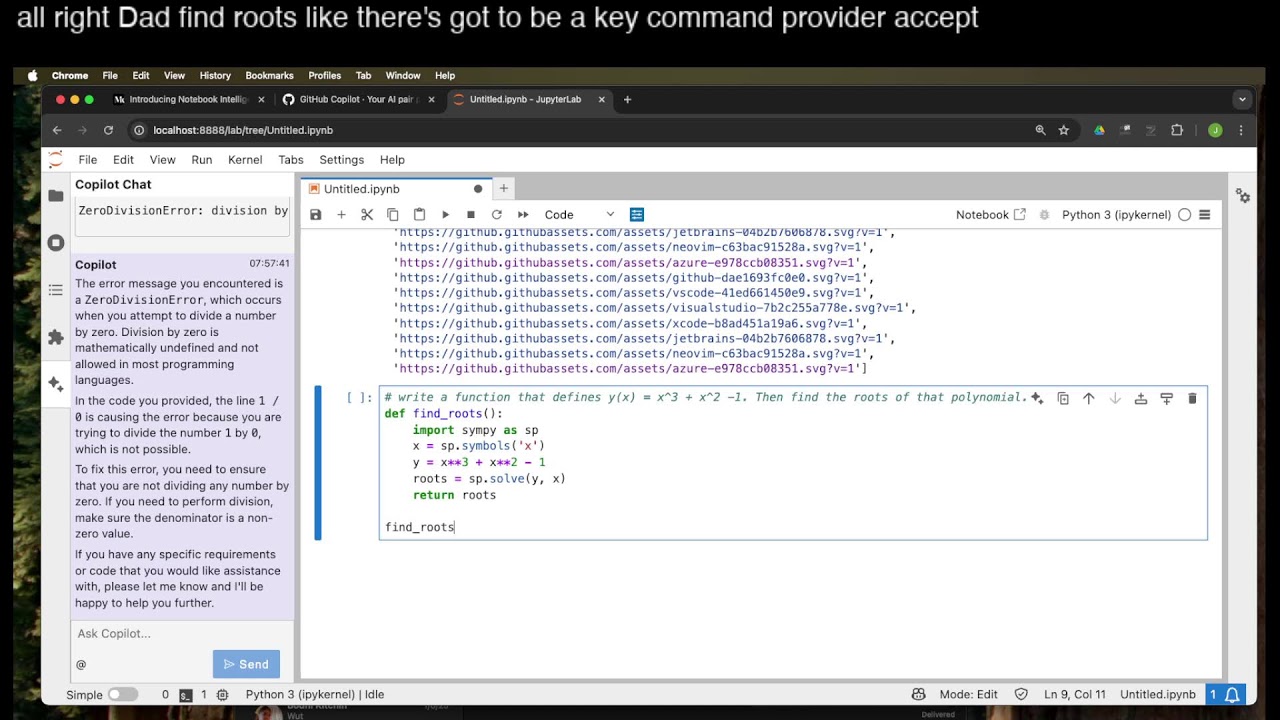Screen dimensions: 1280x720
Task: Open the table of contents sidebar icon
Action: (x=56, y=290)
